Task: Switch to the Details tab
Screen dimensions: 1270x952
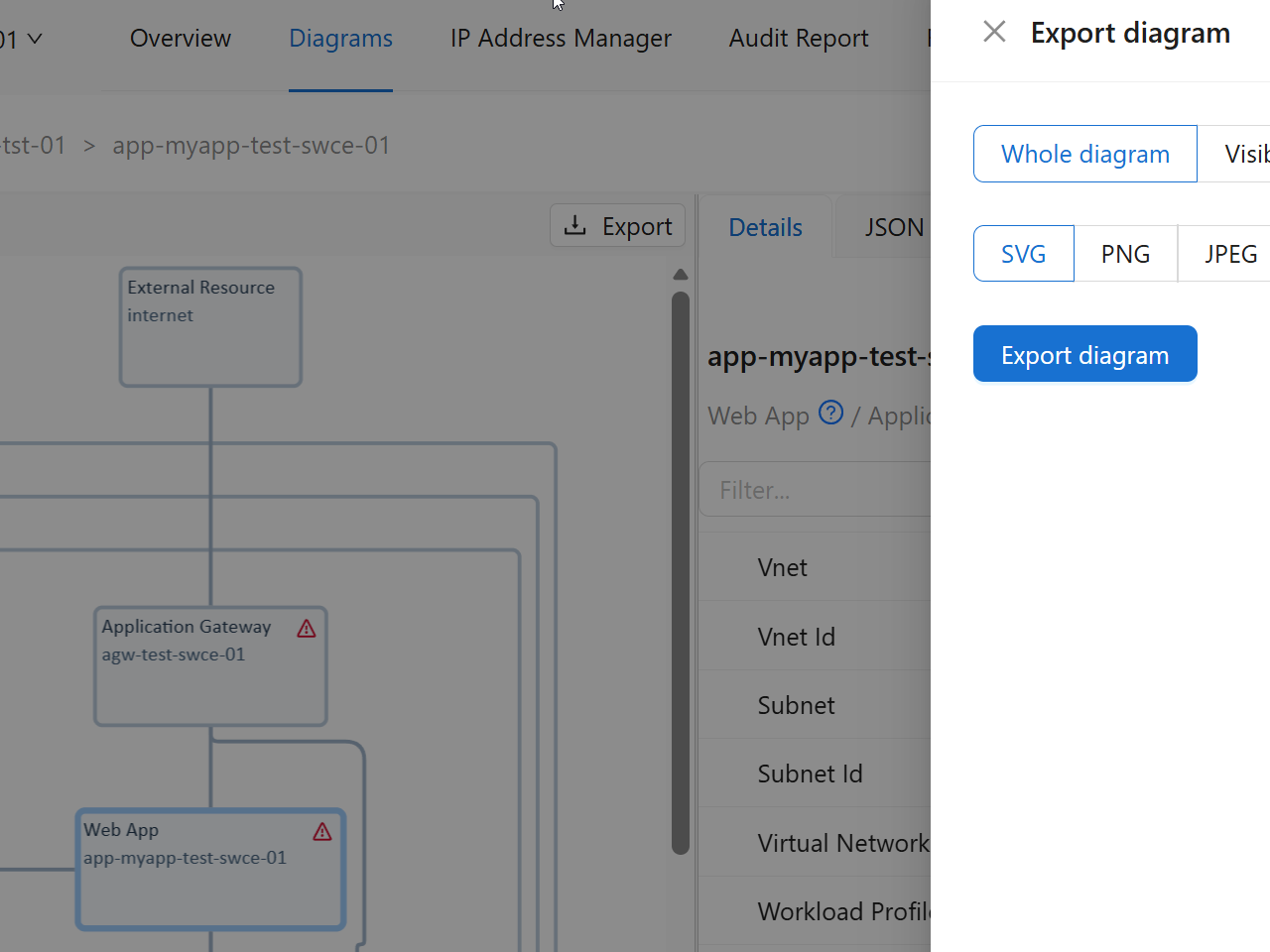Action: tap(765, 227)
